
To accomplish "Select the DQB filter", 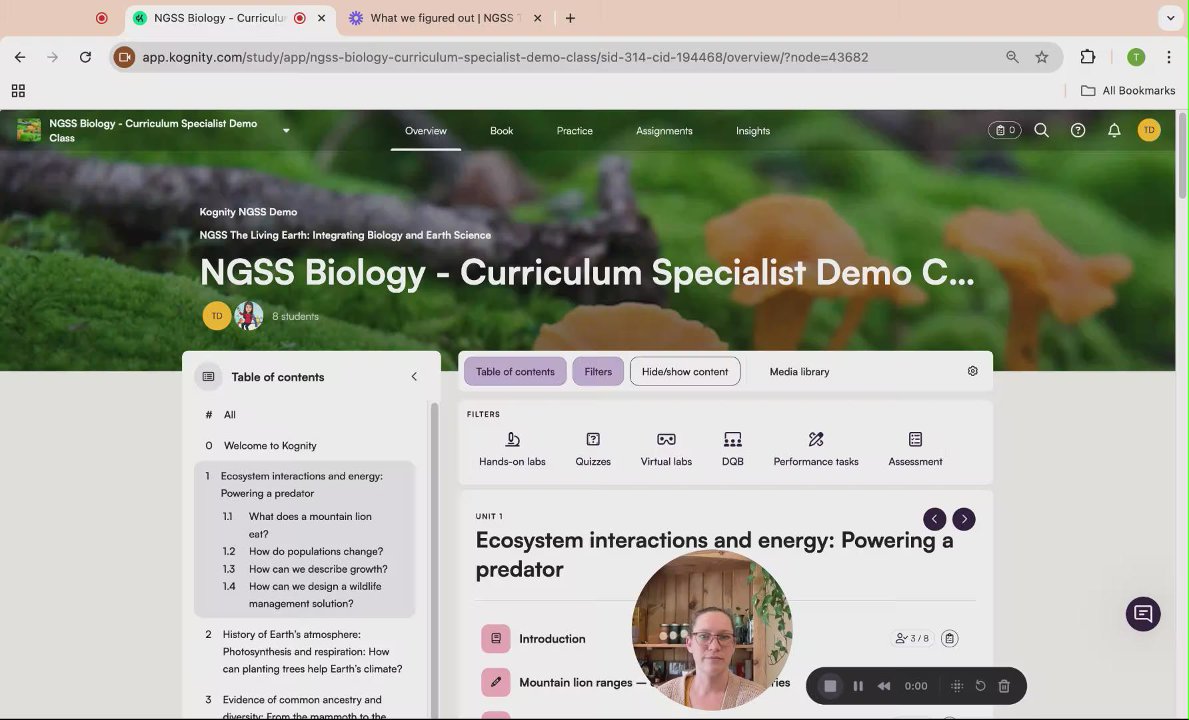I will pyautogui.click(x=733, y=448).
